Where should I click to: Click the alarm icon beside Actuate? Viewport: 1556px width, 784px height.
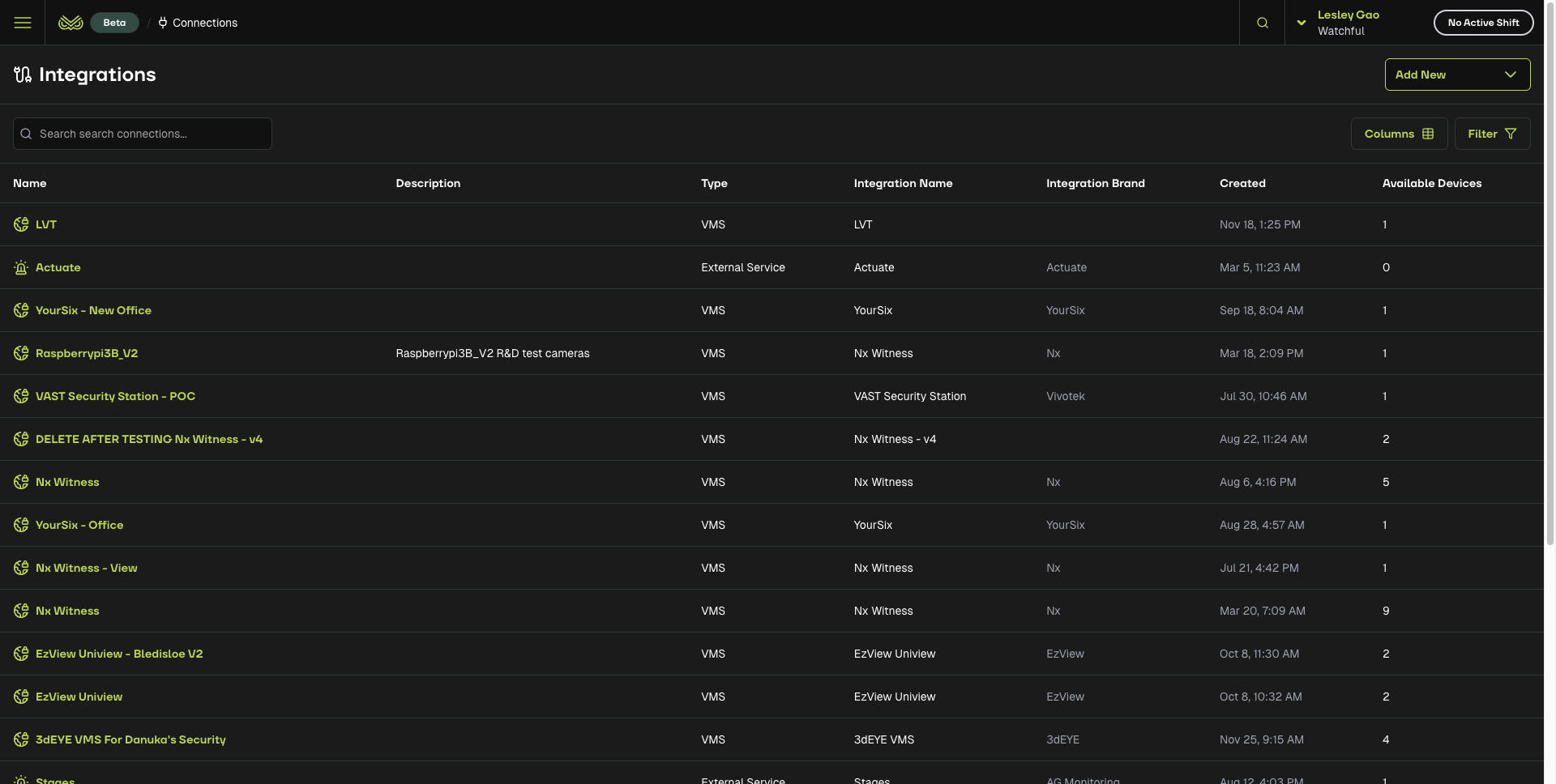coord(21,267)
